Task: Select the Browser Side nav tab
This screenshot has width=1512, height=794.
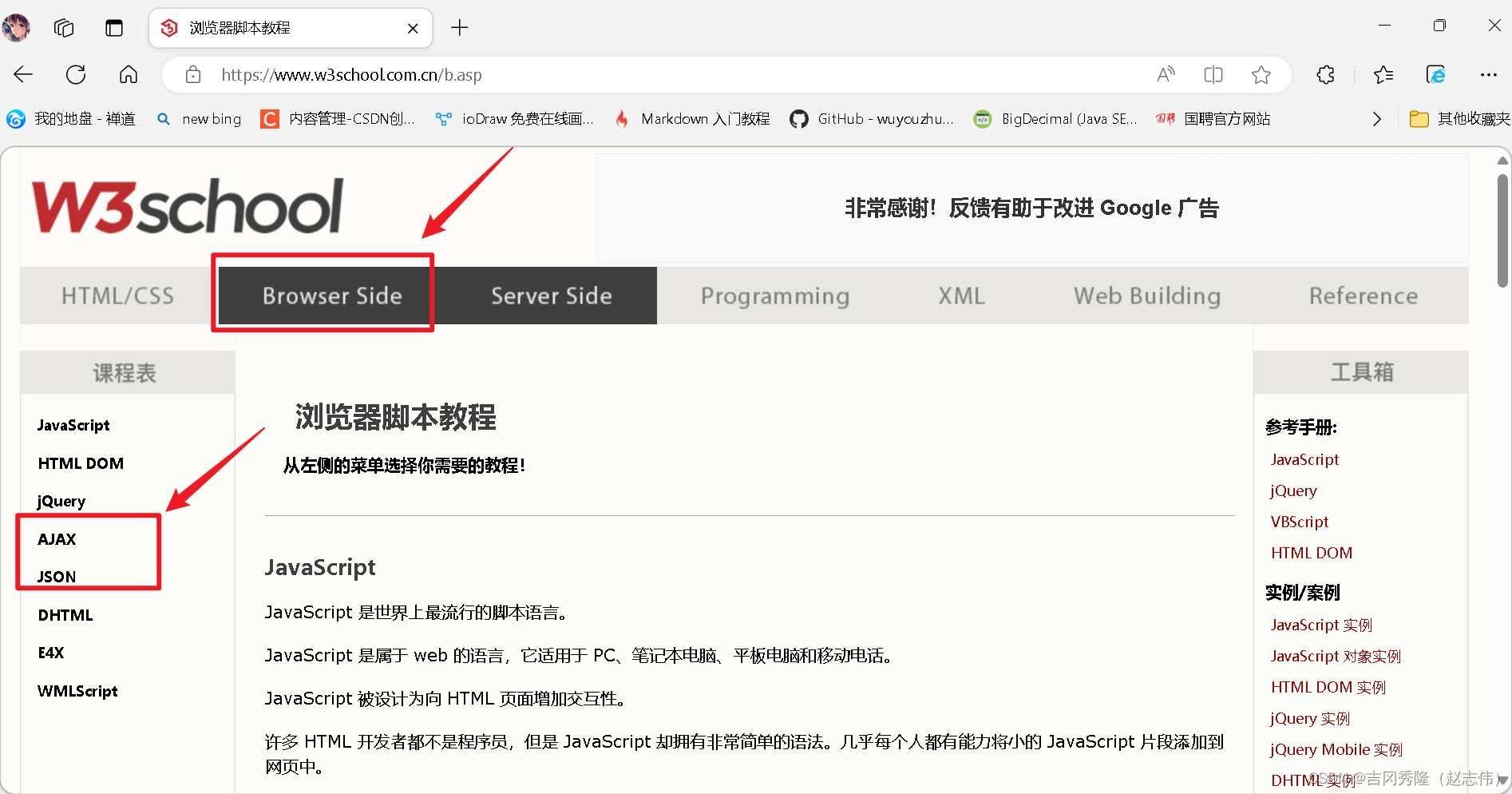Action: (x=332, y=296)
